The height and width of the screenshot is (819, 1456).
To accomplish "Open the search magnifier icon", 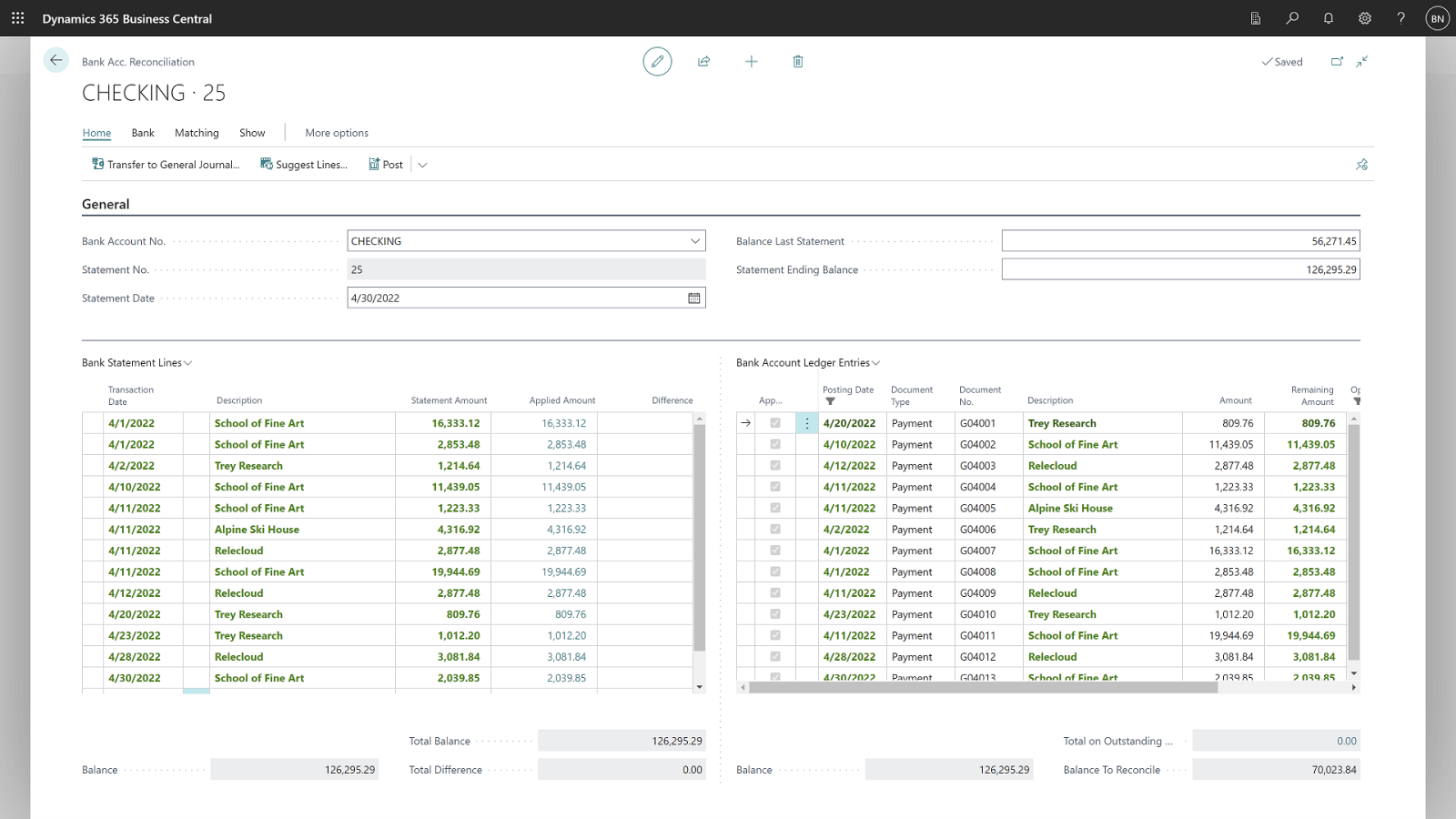I will click(x=1291, y=18).
